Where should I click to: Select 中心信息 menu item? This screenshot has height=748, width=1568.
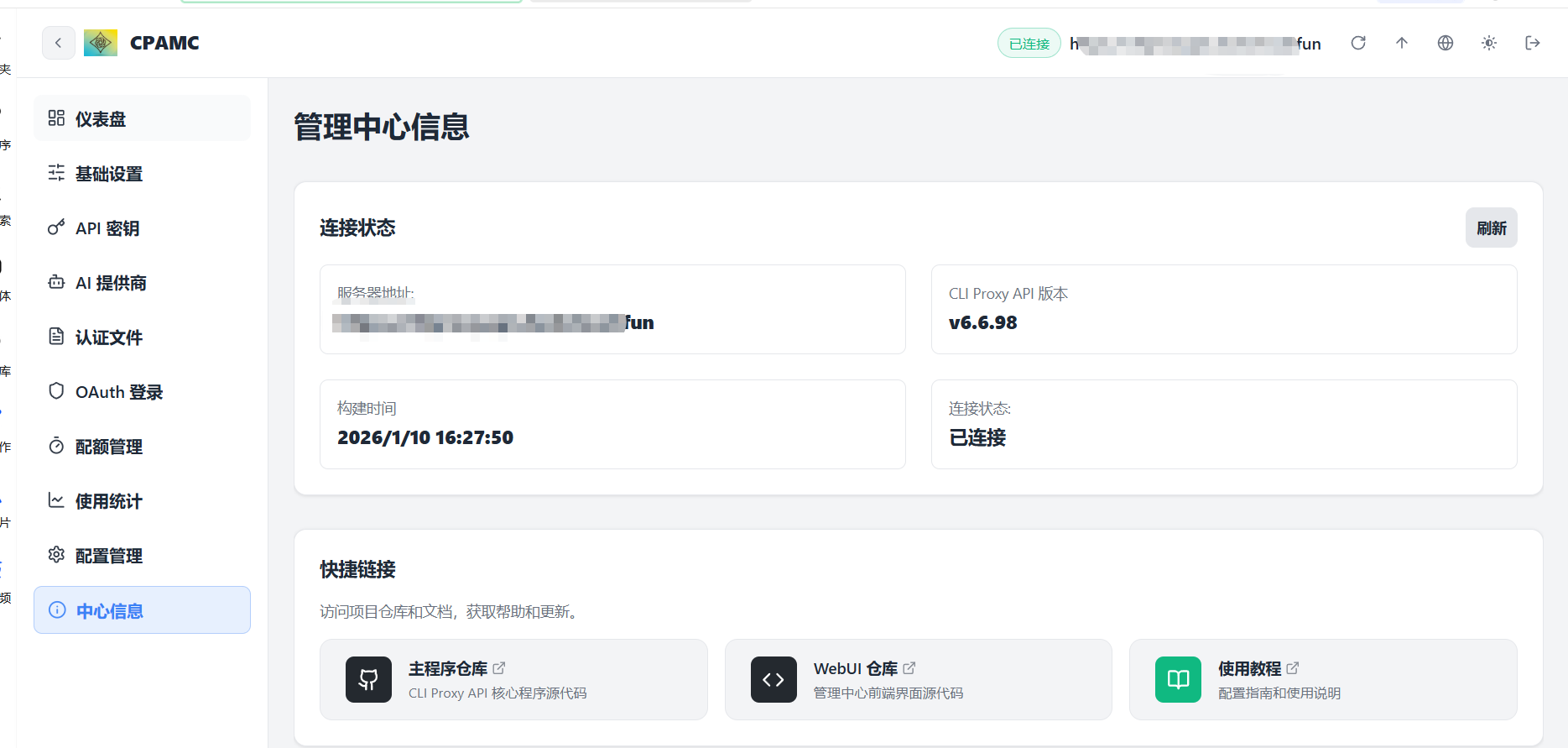tap(142, 610)
